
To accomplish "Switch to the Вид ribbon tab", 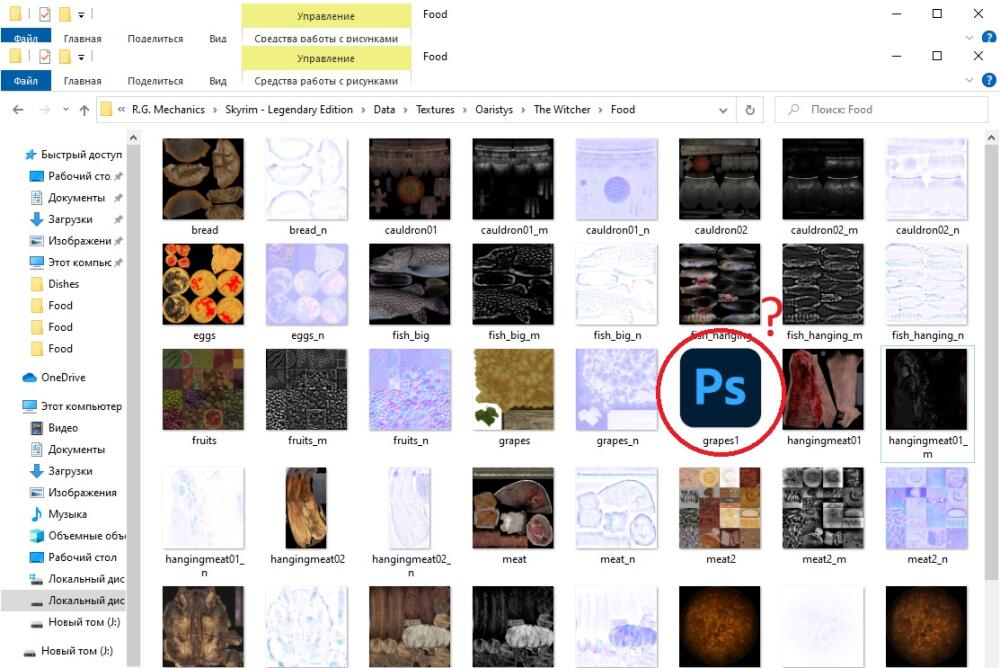I will pos(218,80).
